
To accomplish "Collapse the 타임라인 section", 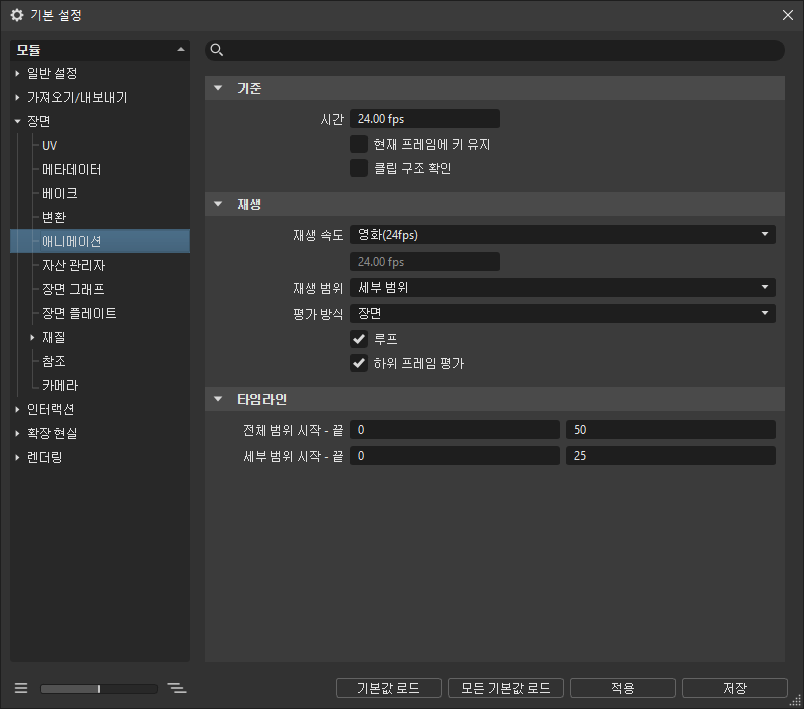I will coord(218,399).
